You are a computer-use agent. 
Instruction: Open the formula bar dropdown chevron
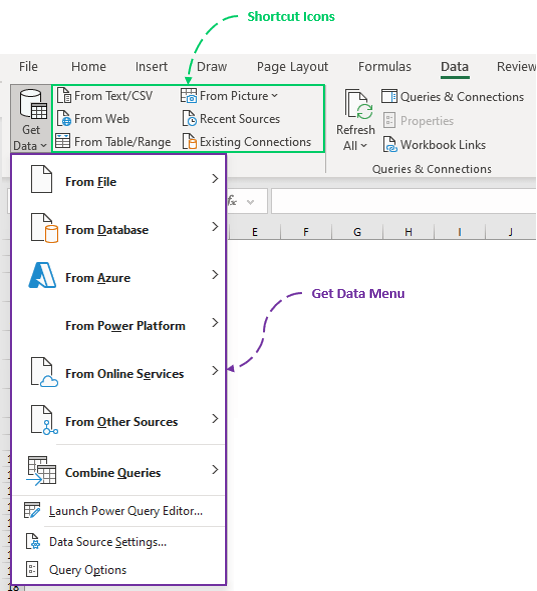click(x=250, y=202)
